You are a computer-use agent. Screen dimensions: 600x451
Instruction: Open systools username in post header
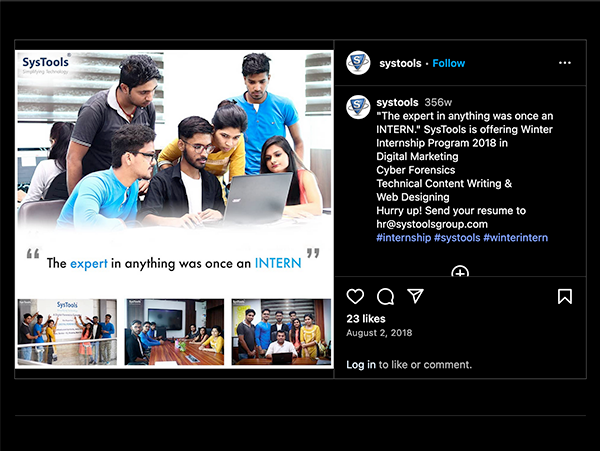[400, 63]
